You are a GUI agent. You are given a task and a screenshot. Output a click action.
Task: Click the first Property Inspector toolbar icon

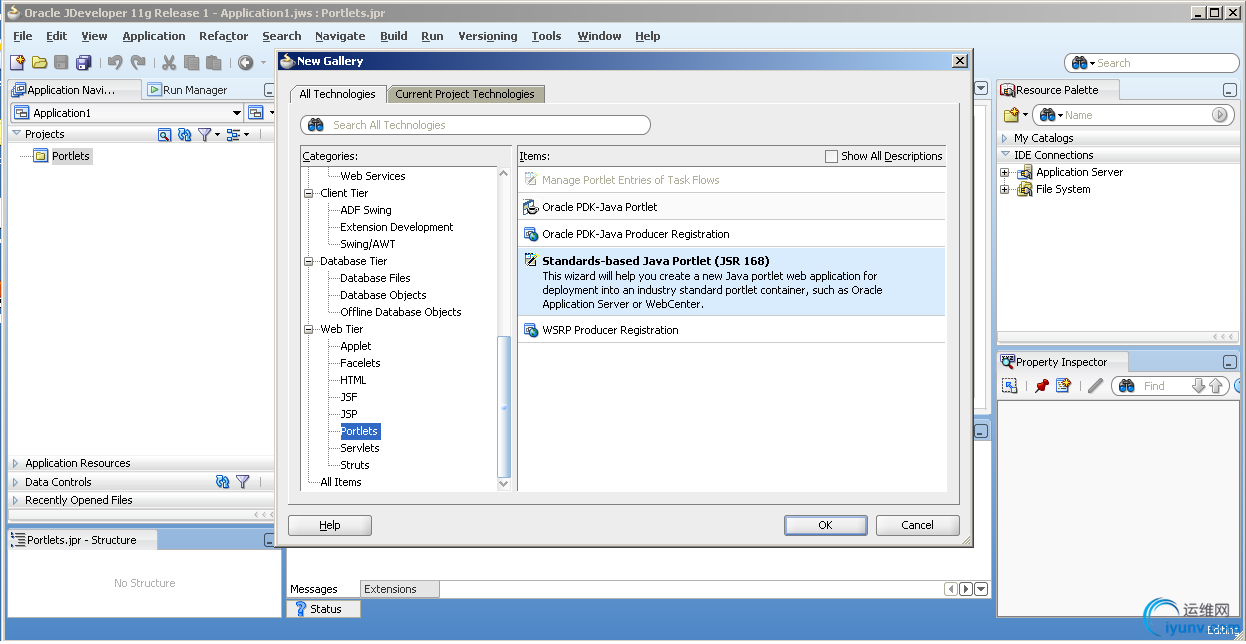pyautogui.click(x=1010, y=385)
